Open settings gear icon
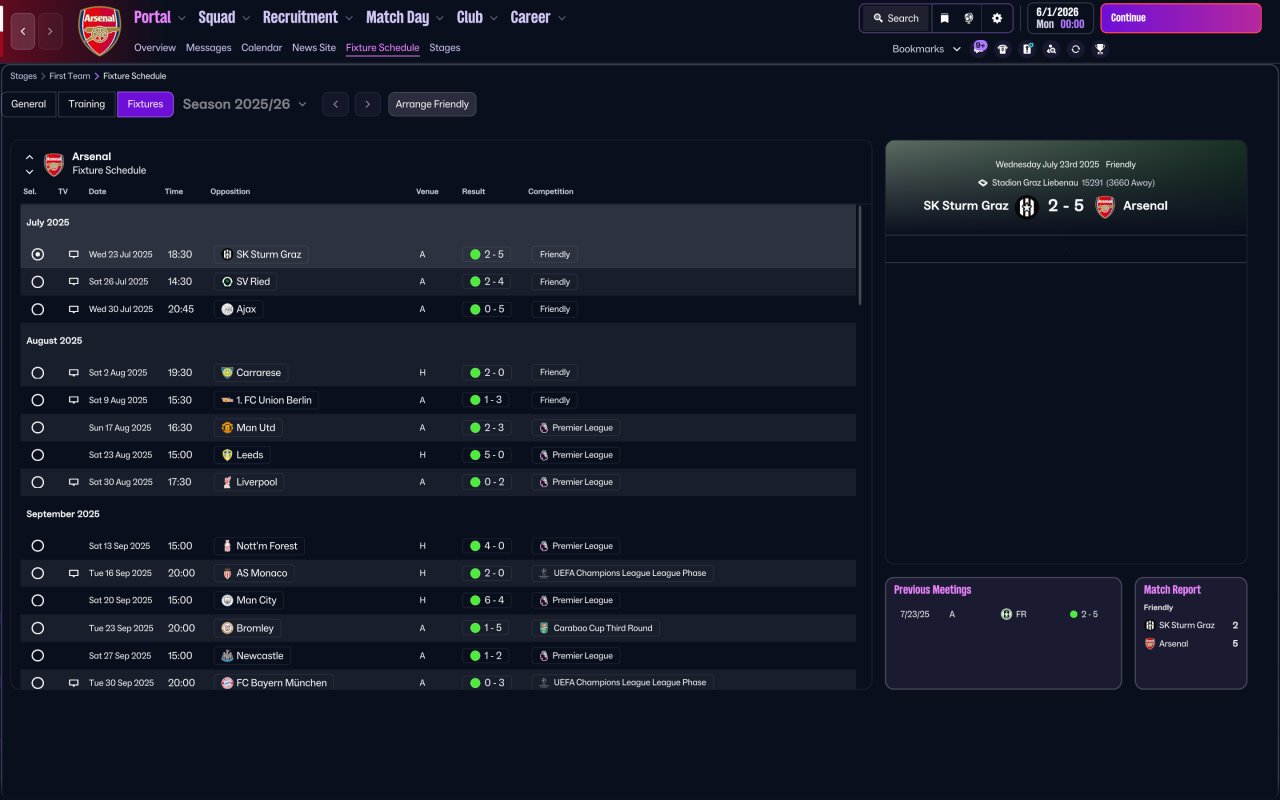Image resolution: width=1280 pixels, height=800 pixels. [997, 18]
